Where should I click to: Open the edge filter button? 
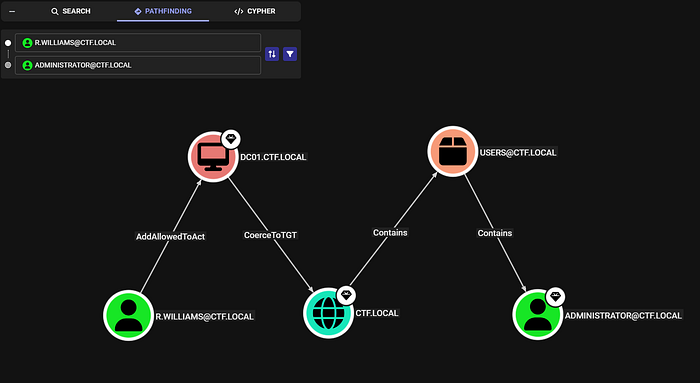tap(290, 54)
